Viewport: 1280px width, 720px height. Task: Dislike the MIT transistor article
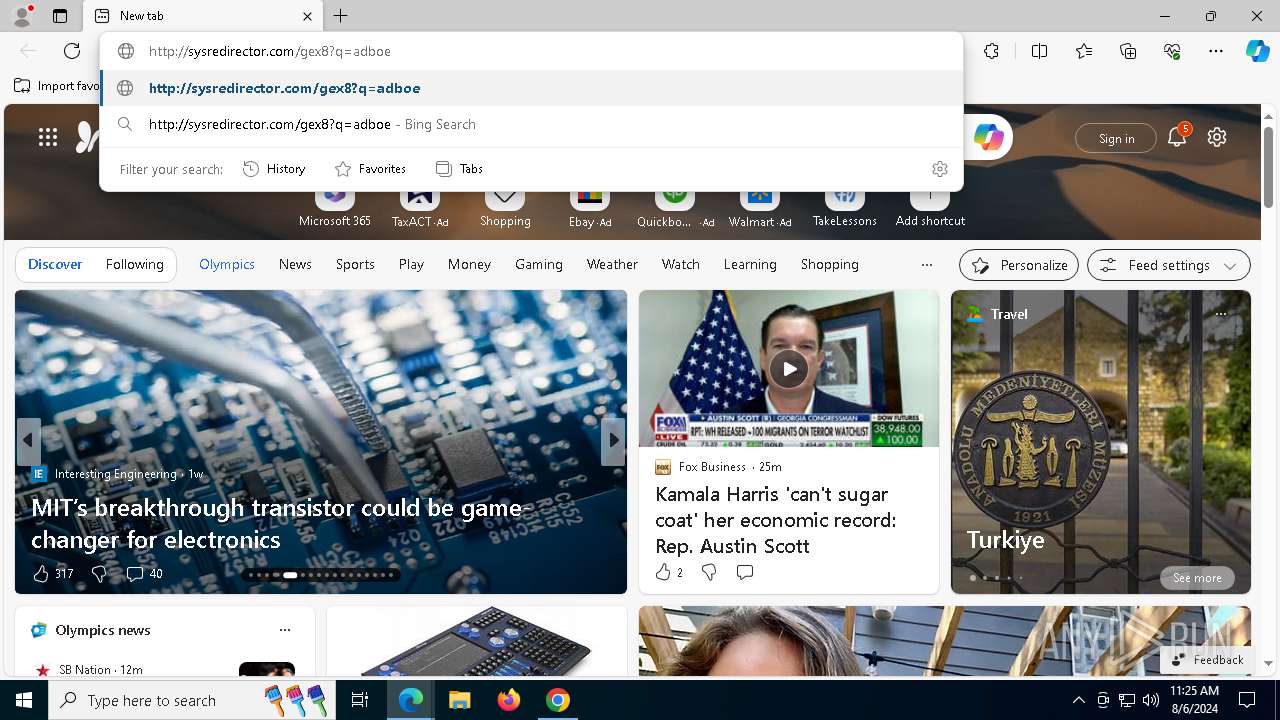coord(99,573)
